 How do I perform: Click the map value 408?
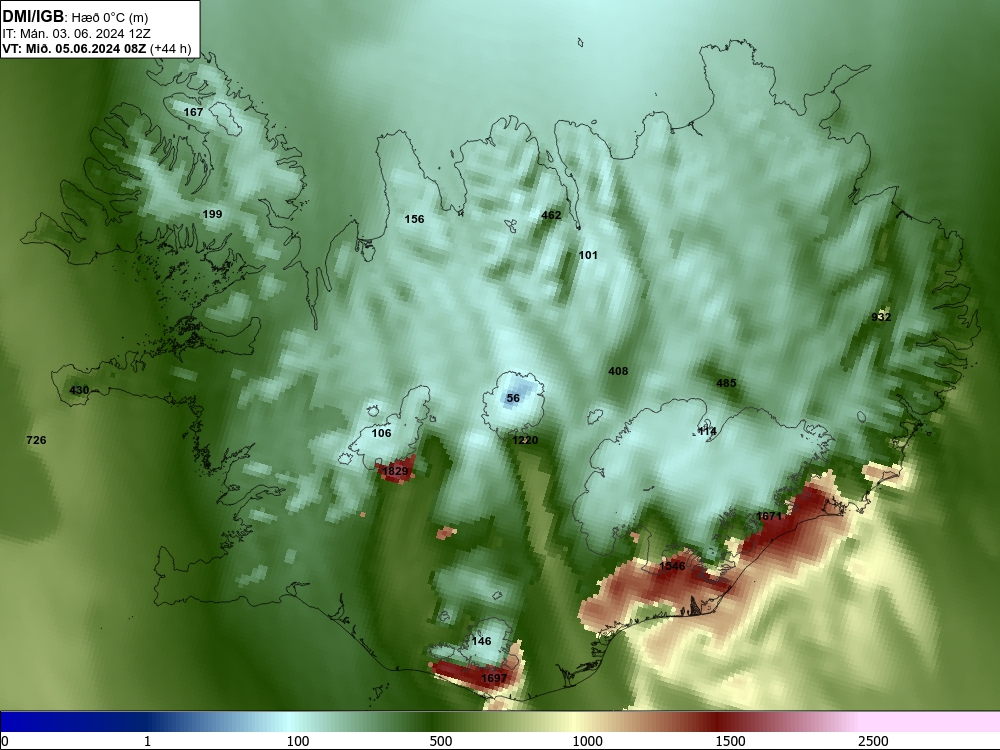(x=618, y=371)
